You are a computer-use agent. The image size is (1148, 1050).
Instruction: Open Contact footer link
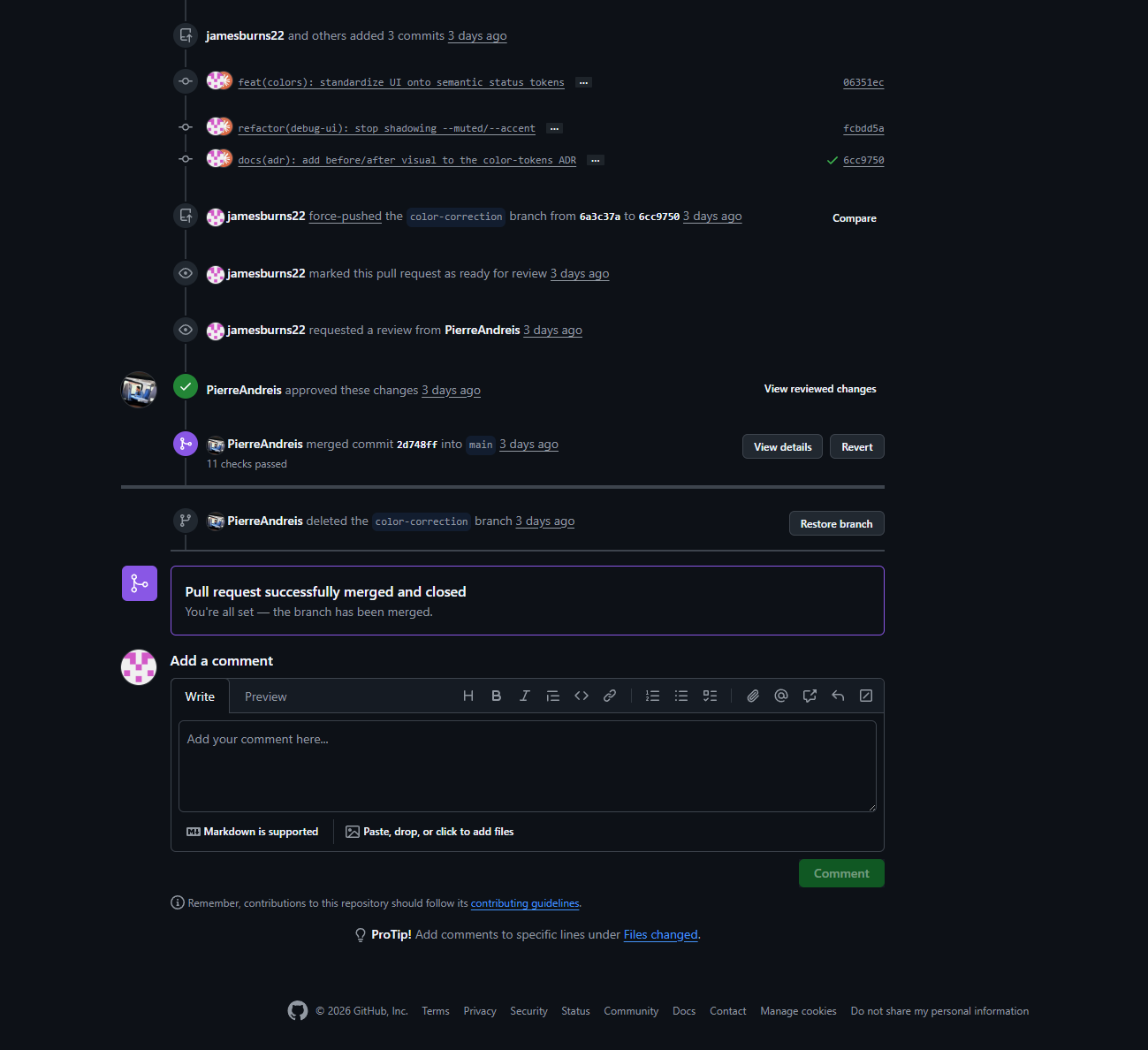pos(728,1011)
